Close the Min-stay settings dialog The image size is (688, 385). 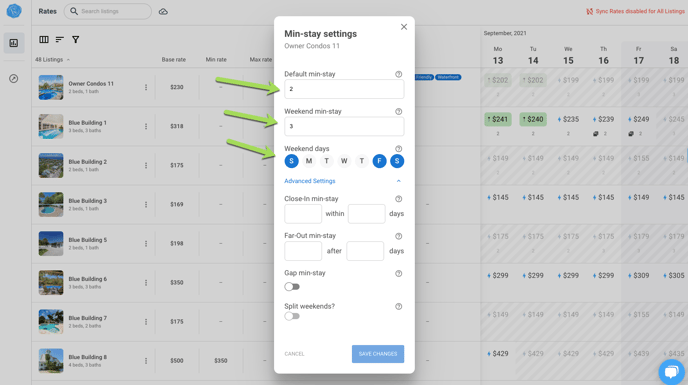[404, 27]
